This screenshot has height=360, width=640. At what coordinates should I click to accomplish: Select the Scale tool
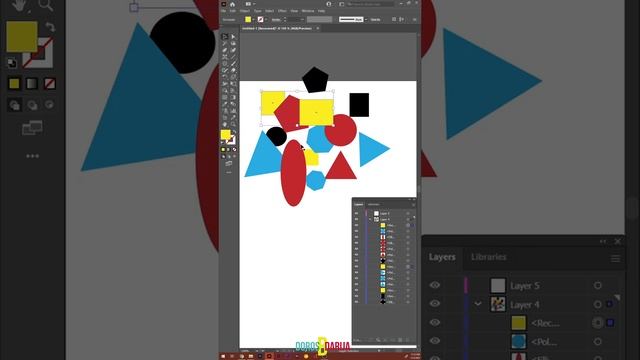(233, 77)
